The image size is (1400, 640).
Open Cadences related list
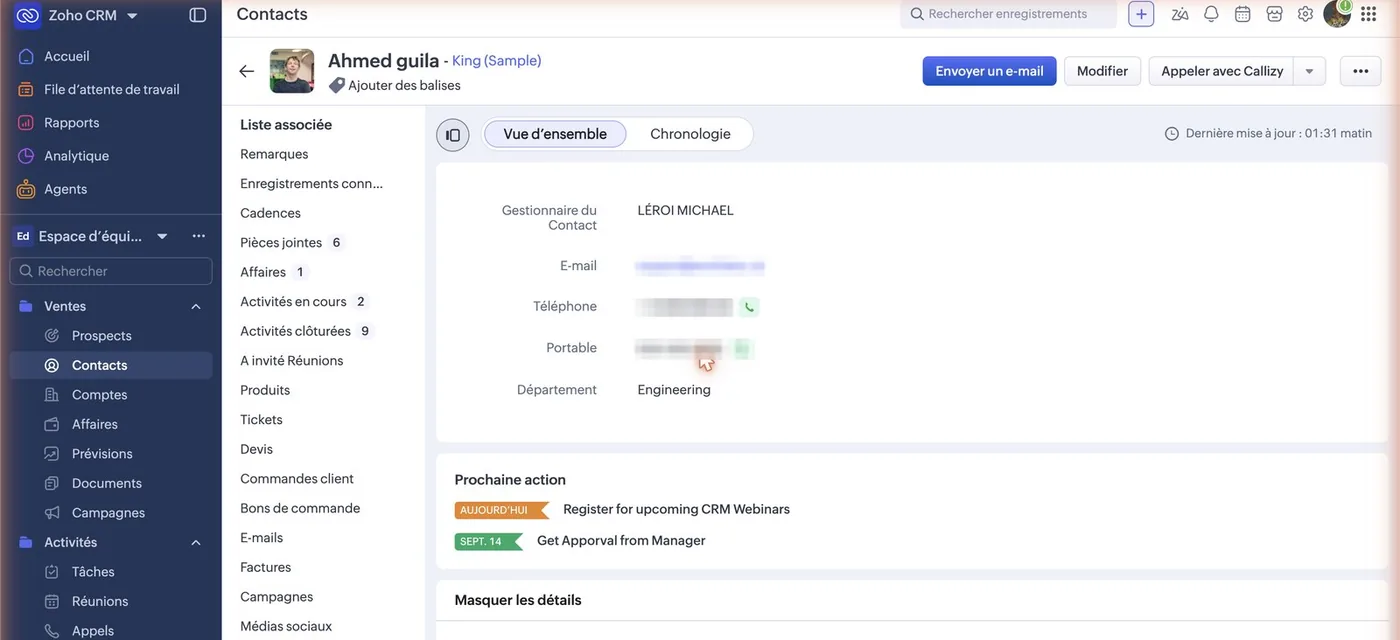[x=270, y=213]
